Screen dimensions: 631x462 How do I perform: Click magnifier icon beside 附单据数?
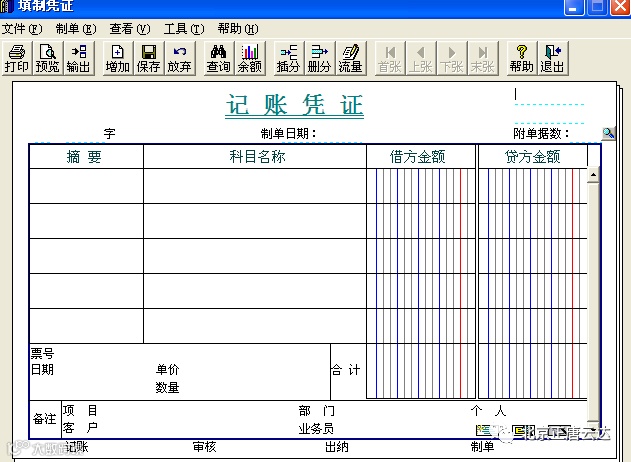coord(608,133)
